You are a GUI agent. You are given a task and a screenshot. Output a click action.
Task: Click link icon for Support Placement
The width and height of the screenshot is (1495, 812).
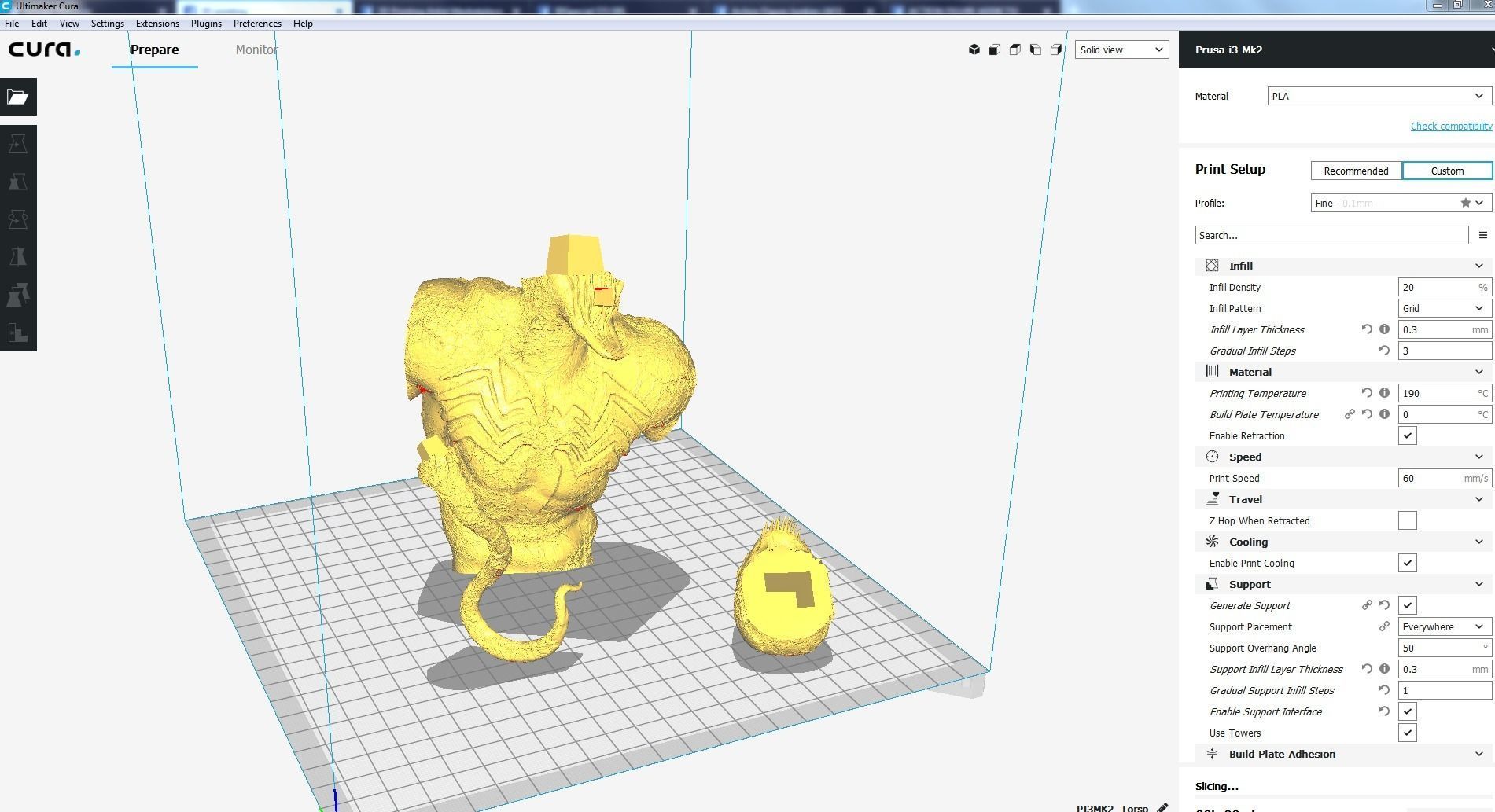[x=1384, y=626]
